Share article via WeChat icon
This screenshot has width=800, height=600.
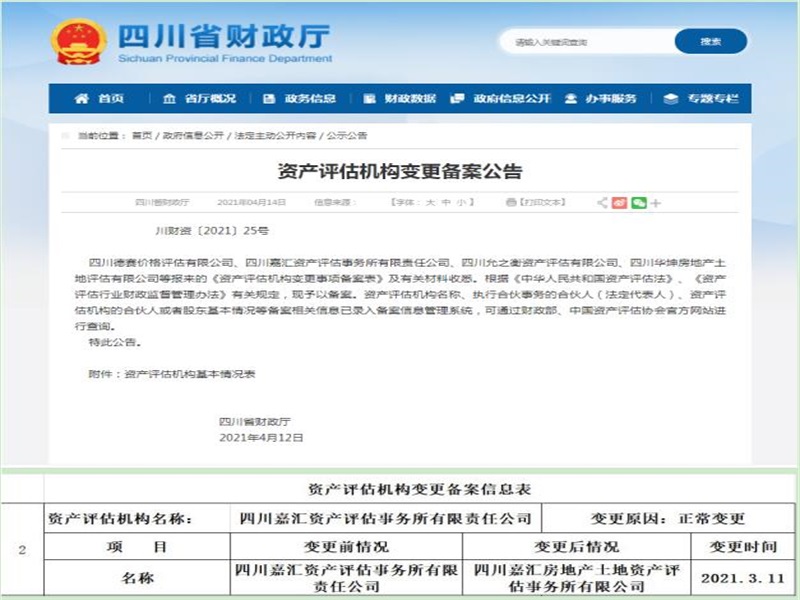point(639,202)
